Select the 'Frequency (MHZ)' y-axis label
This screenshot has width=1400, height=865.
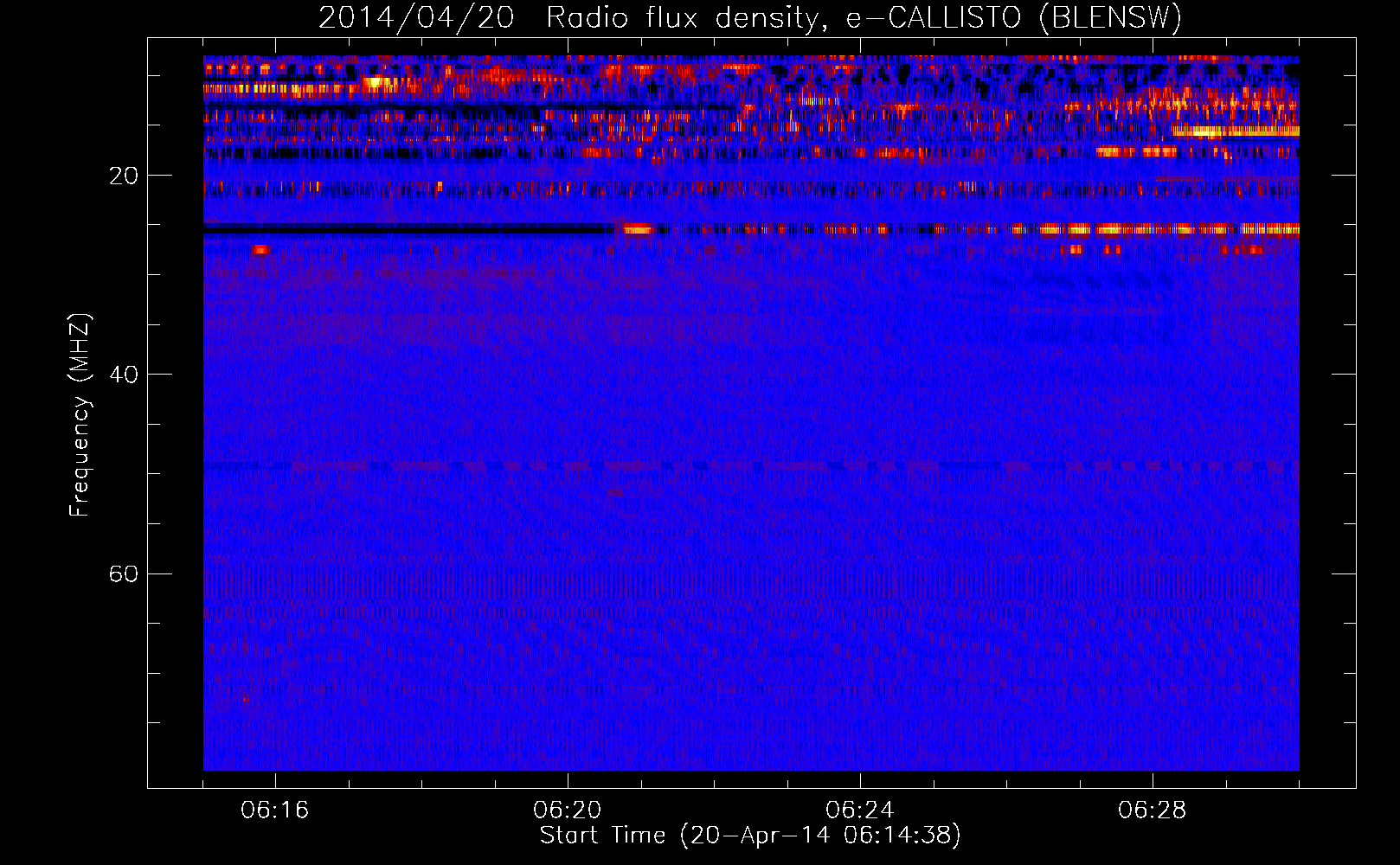coord(80,415)
